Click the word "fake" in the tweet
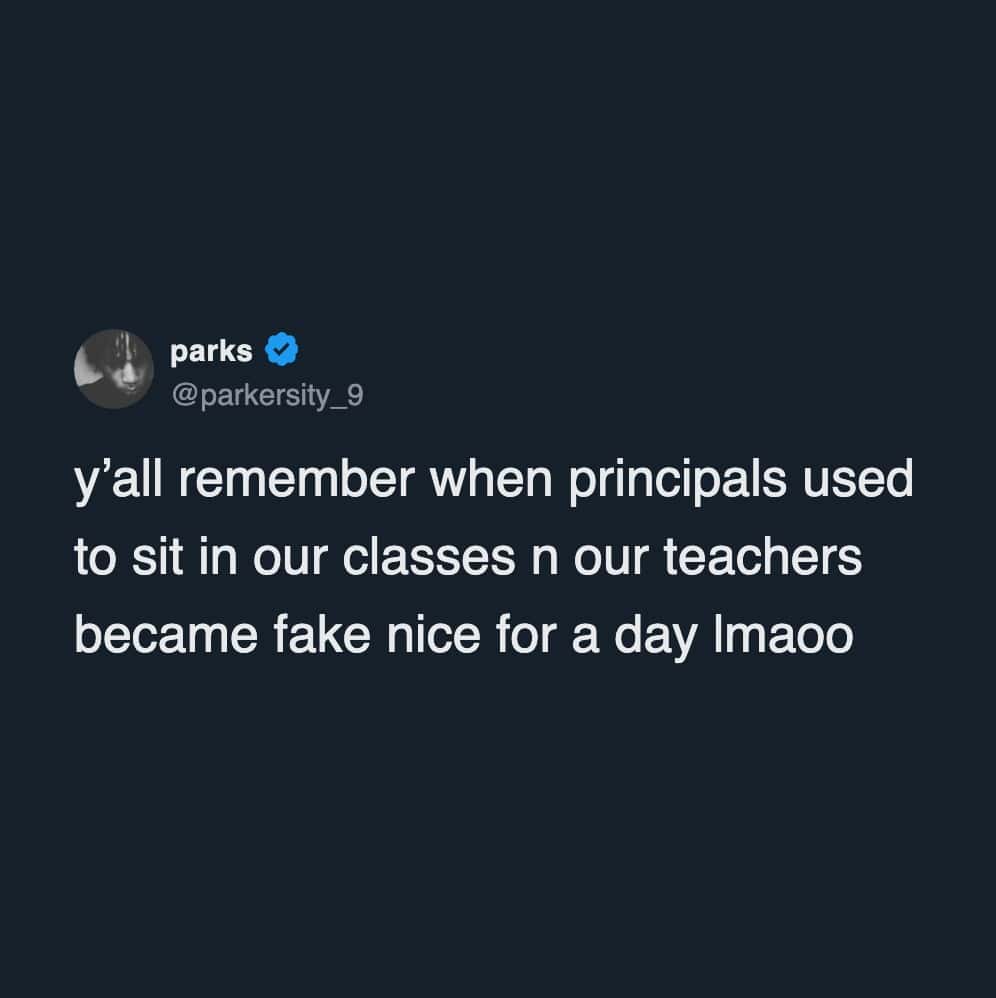The image size is (996, 998). click(x=322, y=635)
